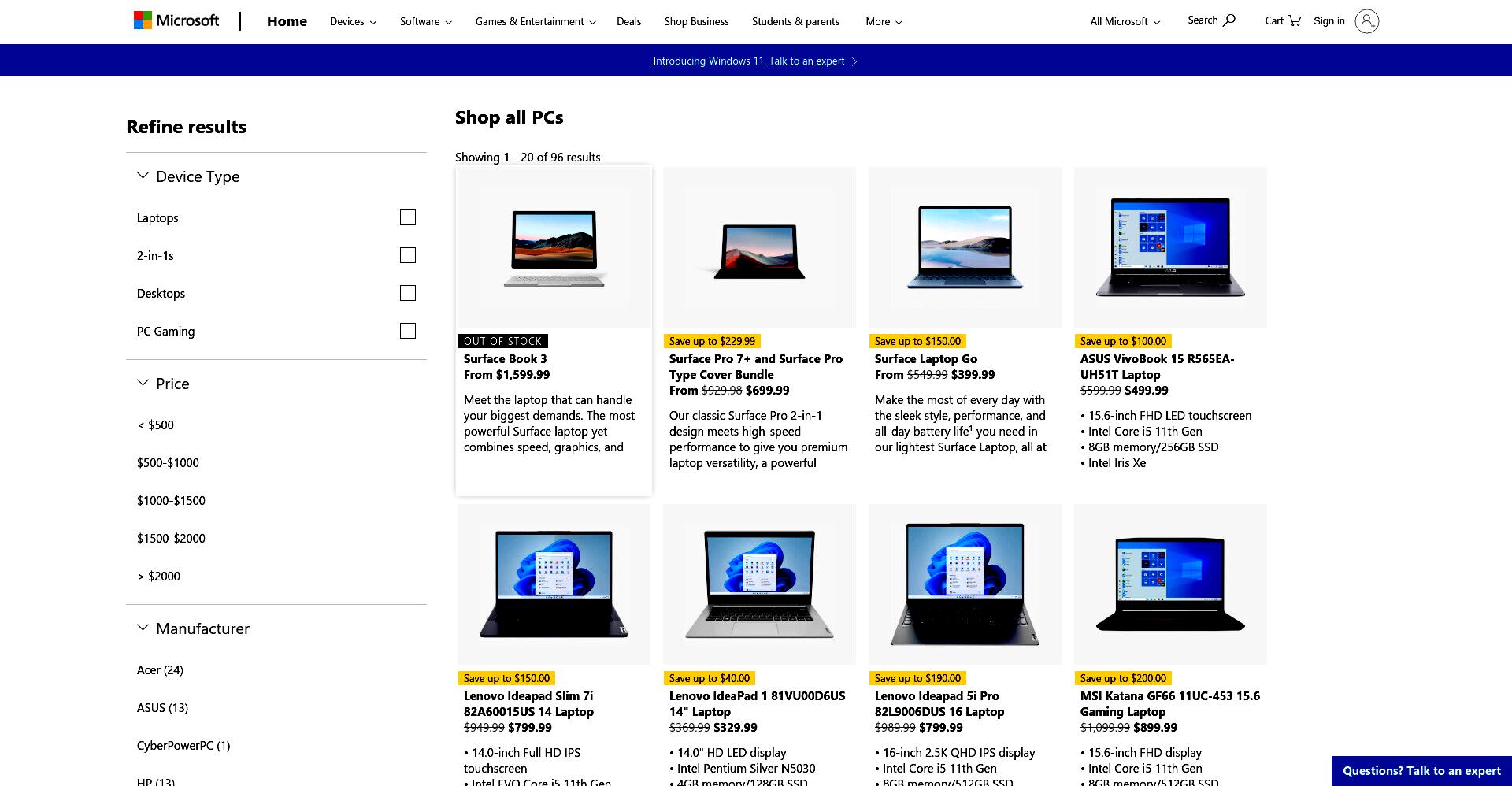
Task: Click the Questions? Talk to an expert button
Action: pos(1421,771)
